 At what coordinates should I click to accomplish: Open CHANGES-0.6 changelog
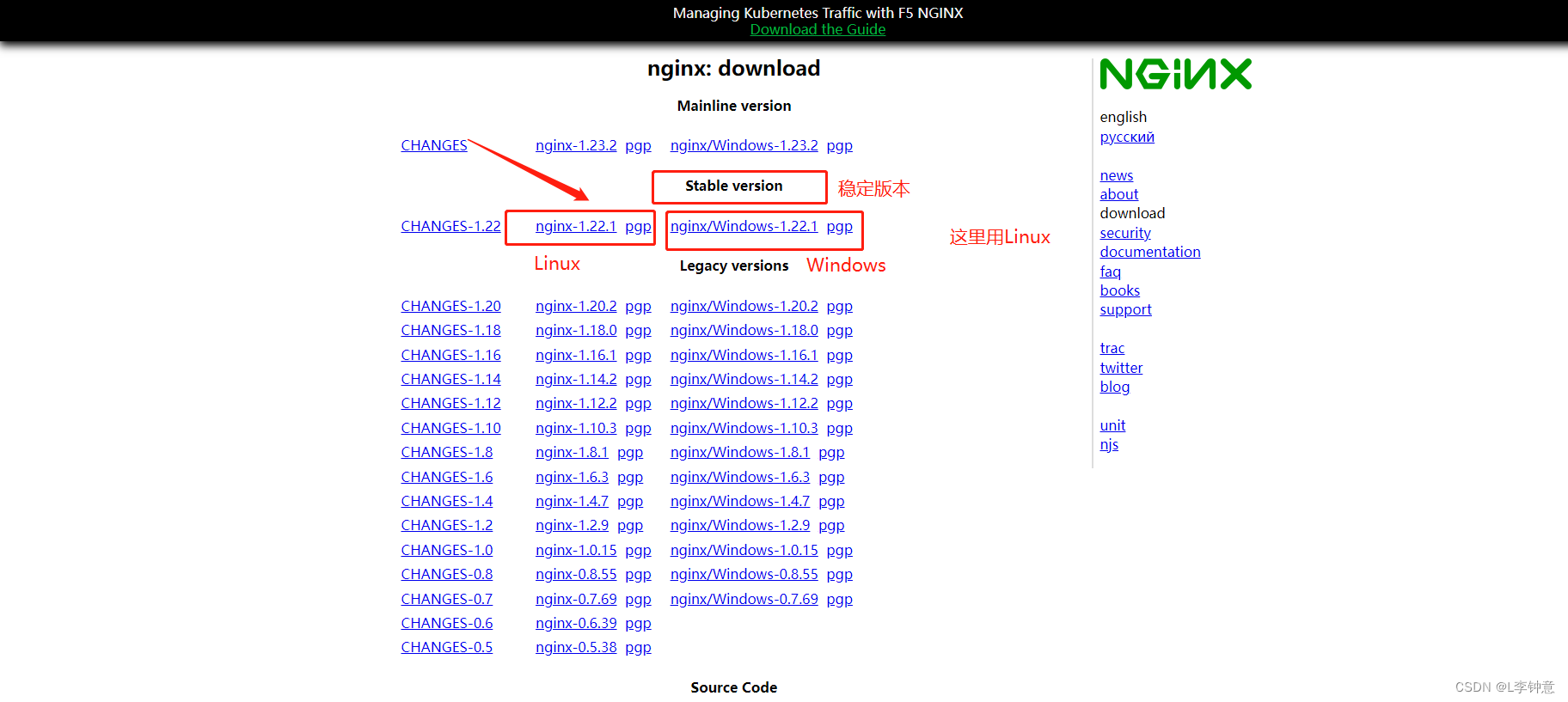coord(447,623)
